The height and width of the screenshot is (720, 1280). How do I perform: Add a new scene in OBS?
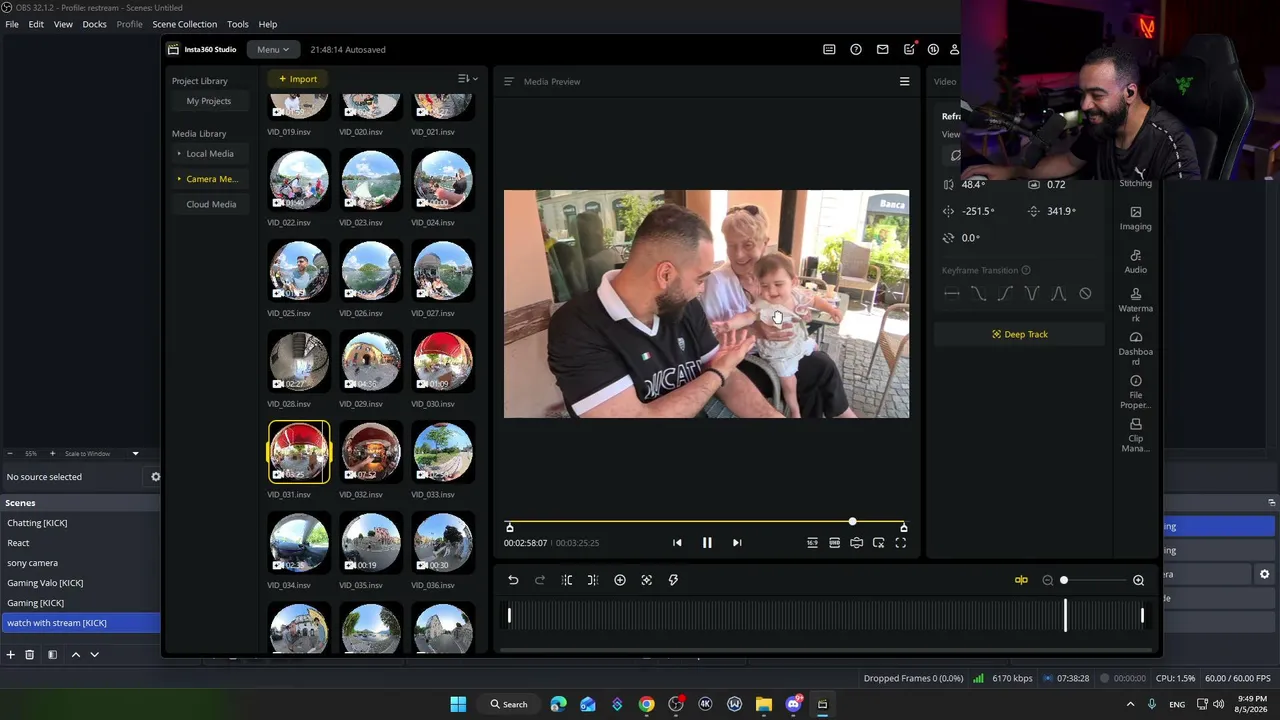[x=10, y=655]
